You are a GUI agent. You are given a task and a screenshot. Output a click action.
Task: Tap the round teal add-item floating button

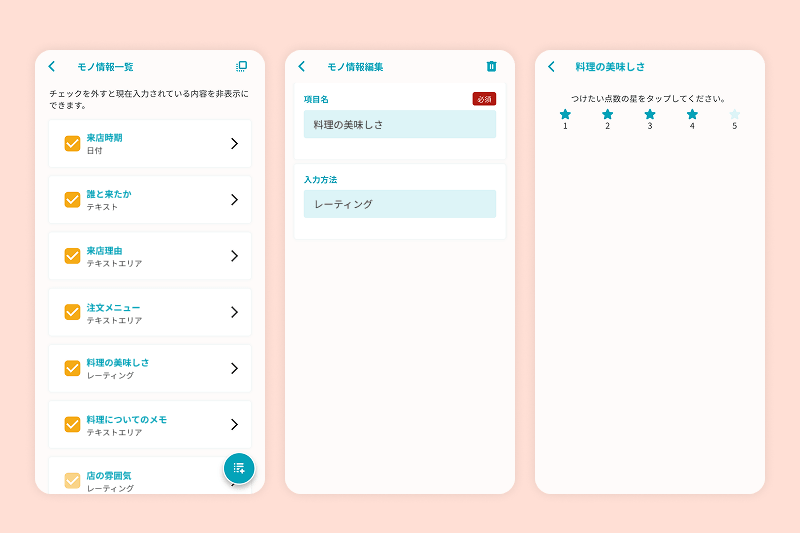[x=239, y=468]
